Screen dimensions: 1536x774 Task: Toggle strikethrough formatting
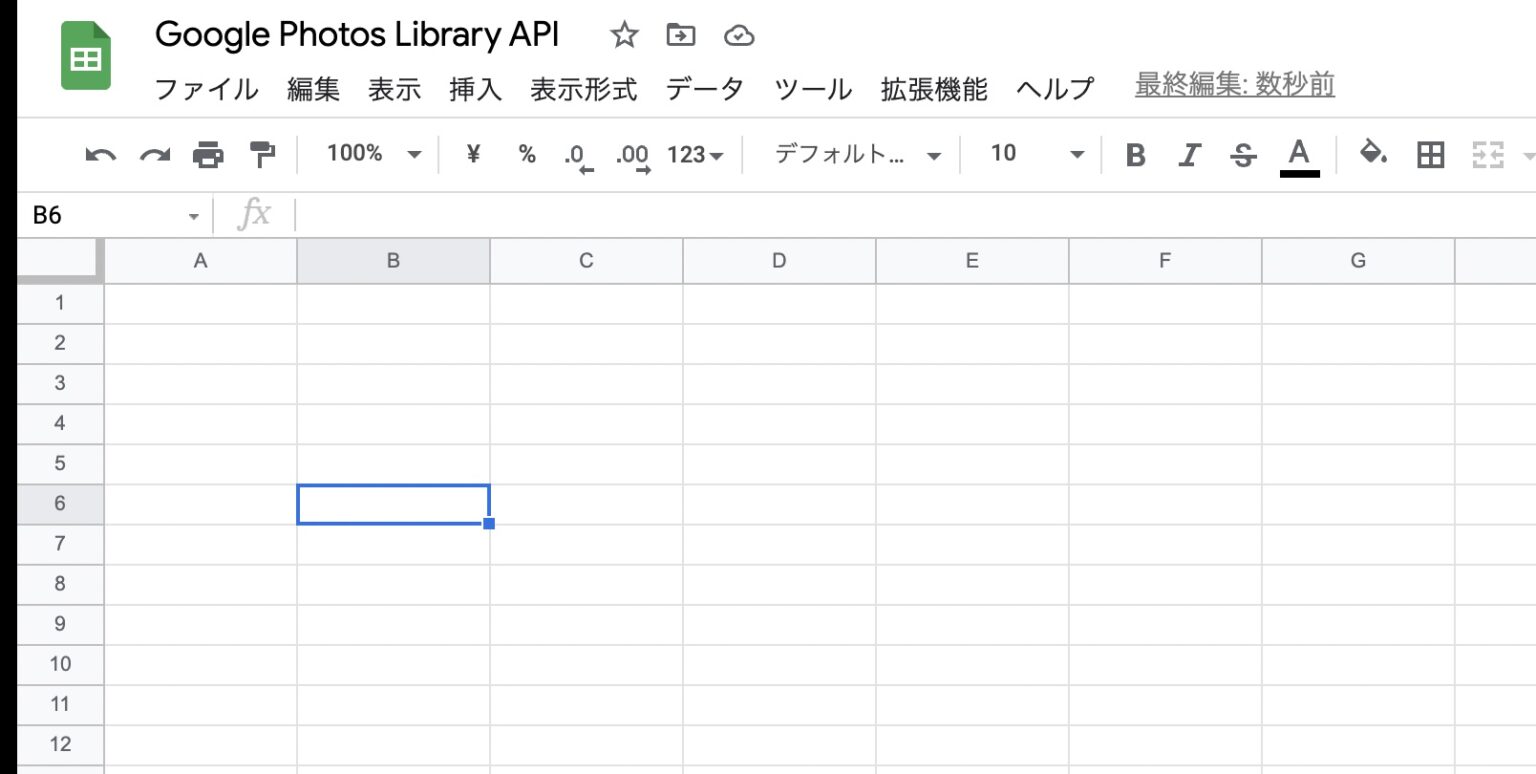pyautogui.click(x=1242, y=155)
